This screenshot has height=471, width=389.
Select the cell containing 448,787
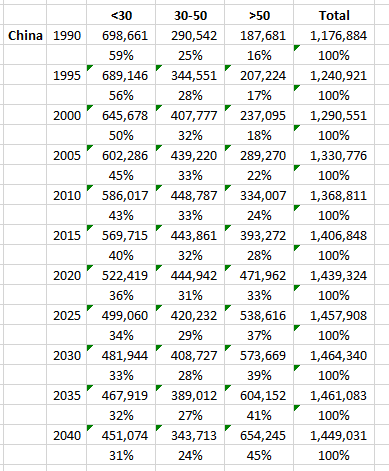pyautogui.click(x=190, y=195)
